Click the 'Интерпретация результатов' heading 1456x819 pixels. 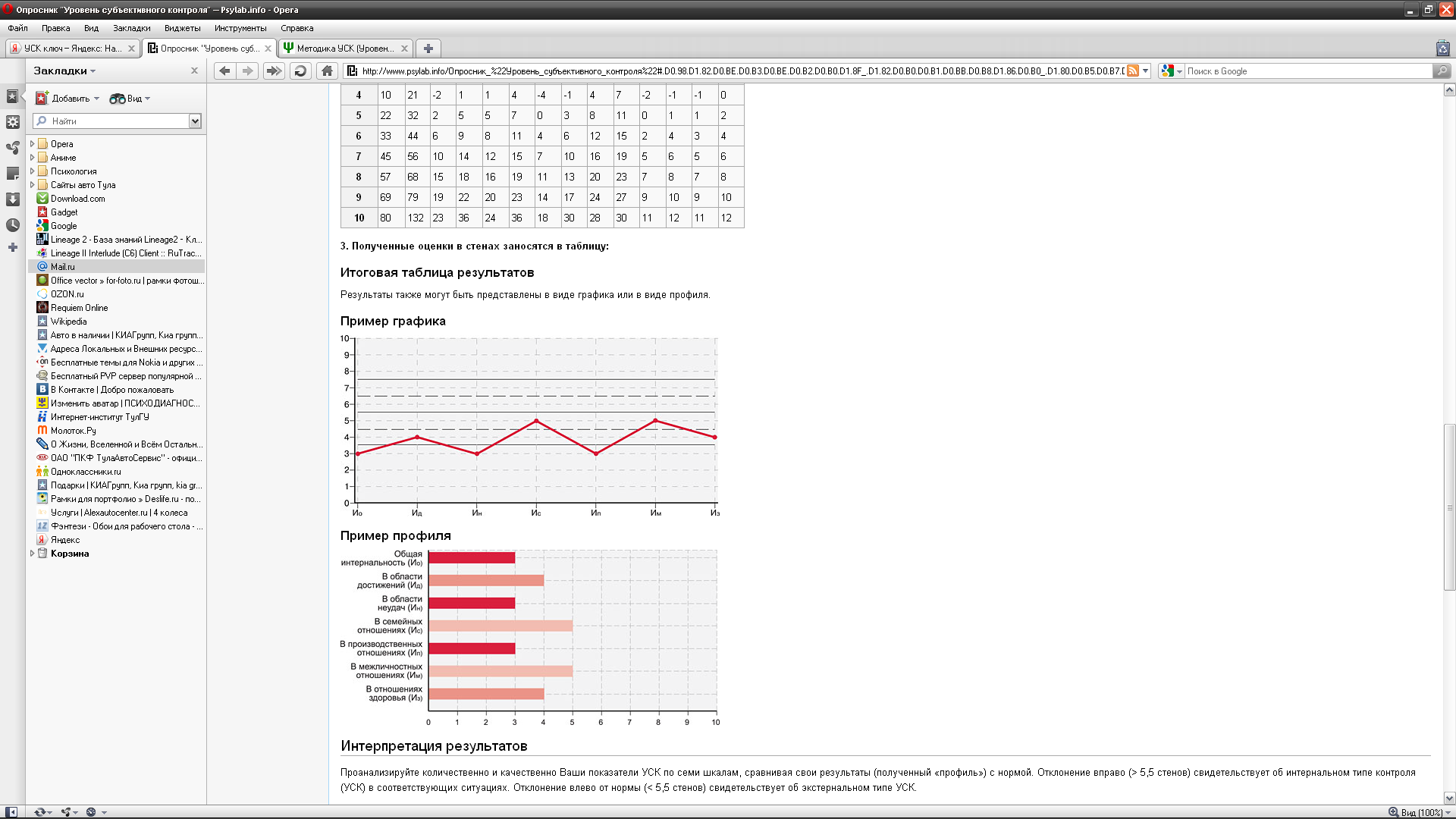tap(434, 745)
